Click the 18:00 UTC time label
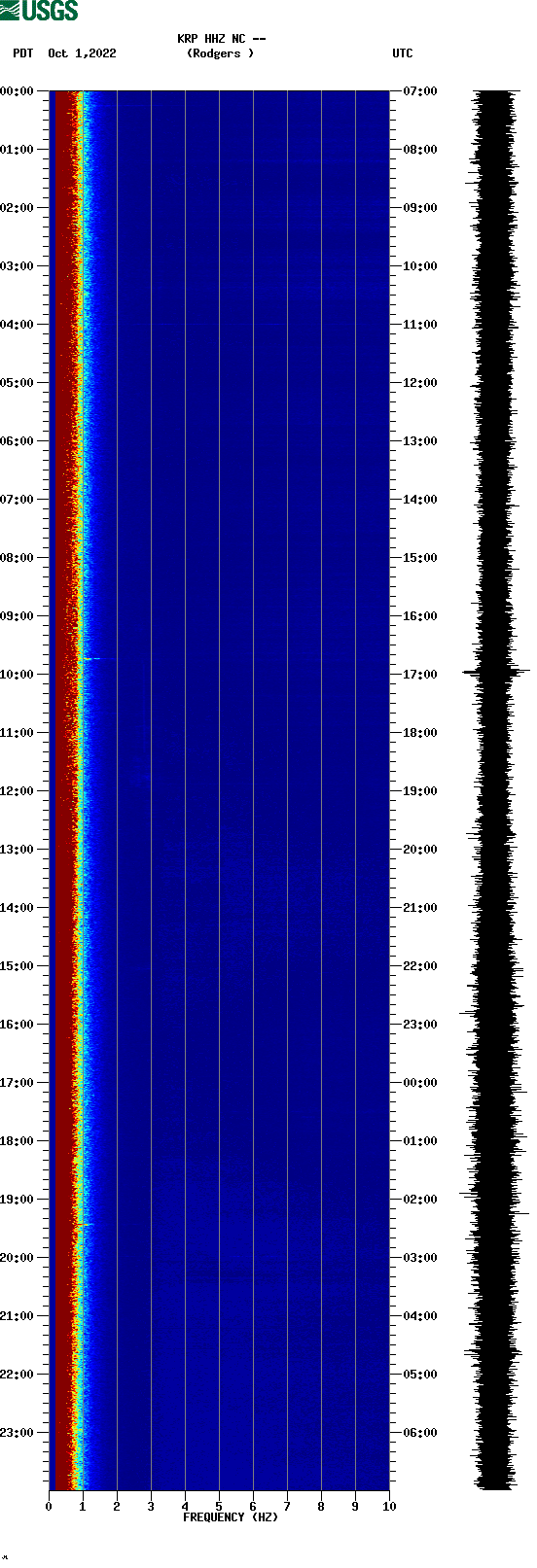The image size is (537, 1568). coord(420,733)
